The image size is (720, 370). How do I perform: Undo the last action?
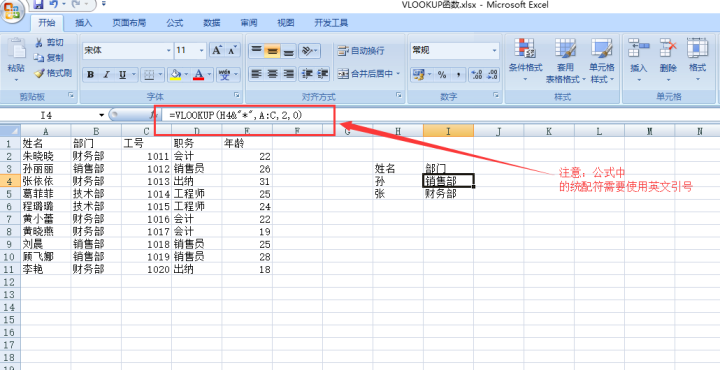click(x=53, y=5)
